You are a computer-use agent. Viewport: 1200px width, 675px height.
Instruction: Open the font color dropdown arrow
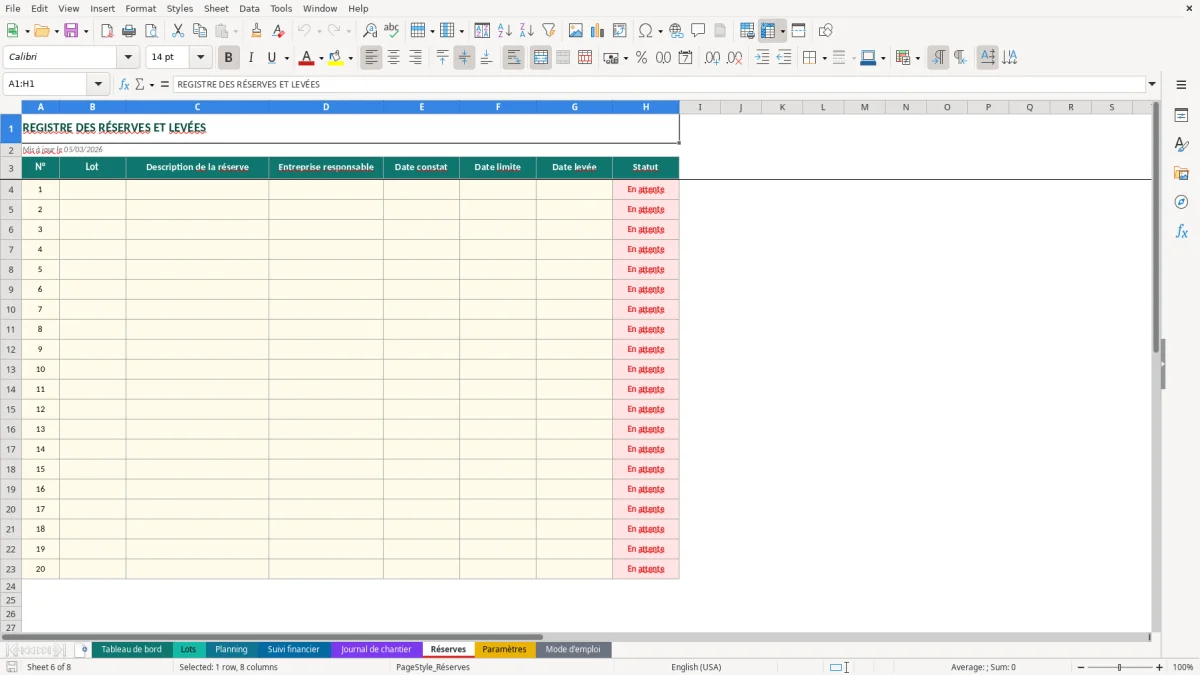(321, 58)
